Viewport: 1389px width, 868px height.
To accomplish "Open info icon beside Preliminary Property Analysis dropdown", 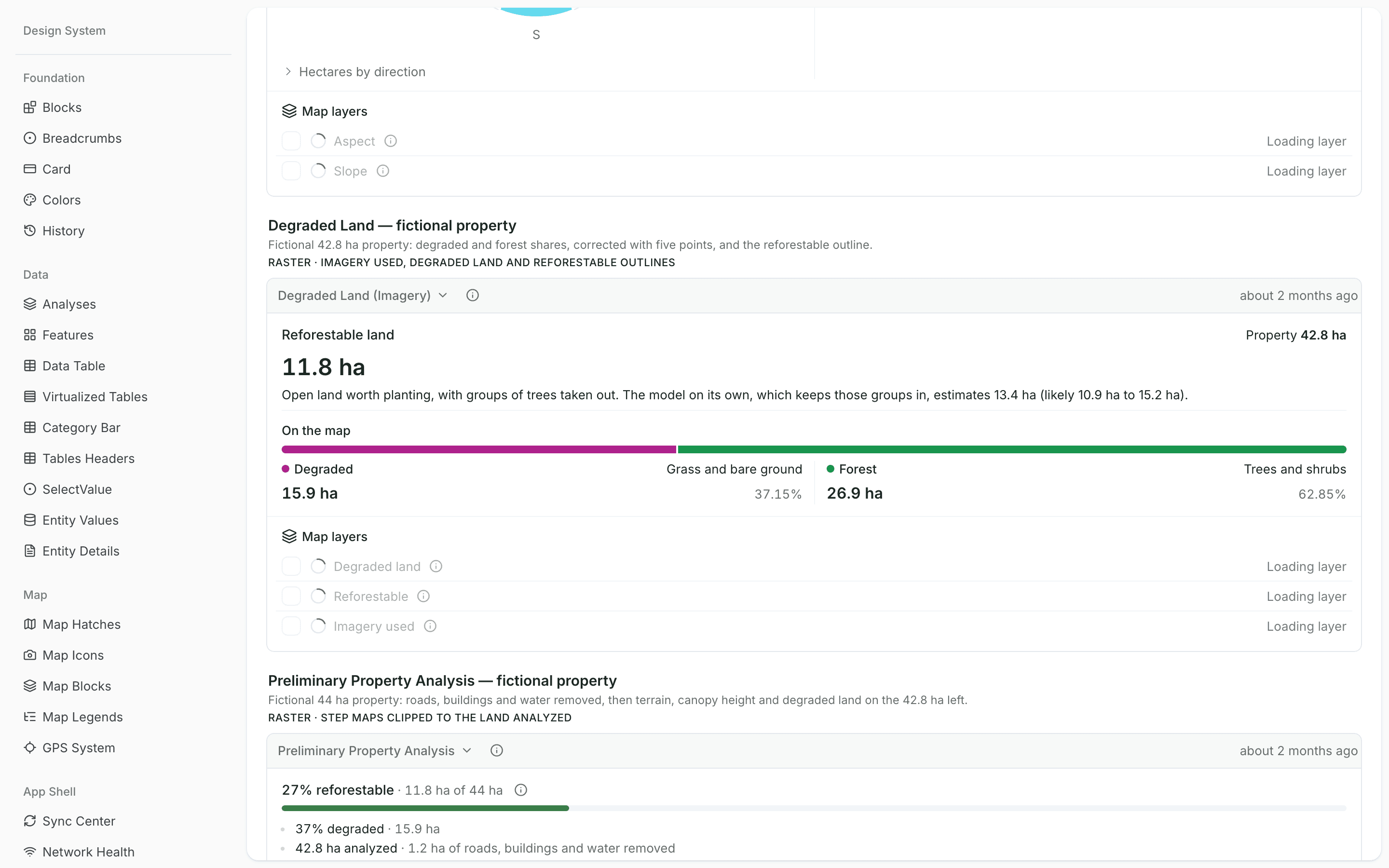I will click(x=496, y=751).
